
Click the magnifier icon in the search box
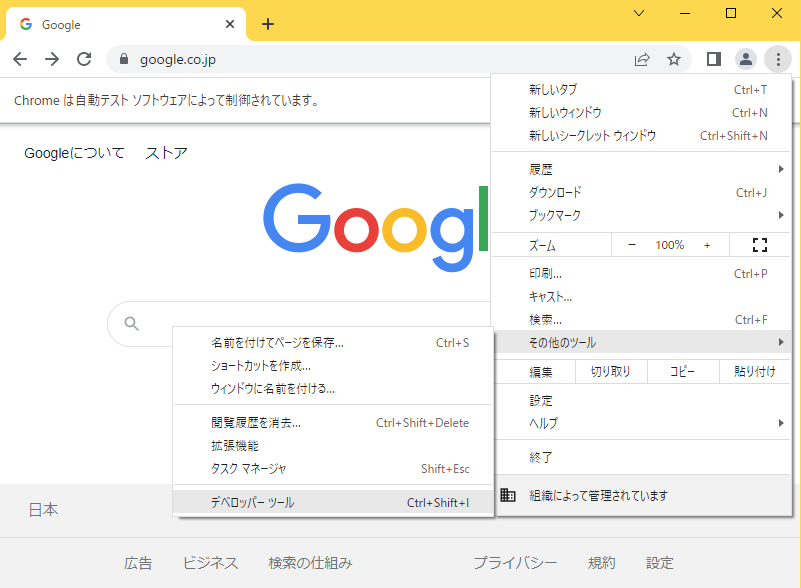pyautogui.click(x=131, y=323)
